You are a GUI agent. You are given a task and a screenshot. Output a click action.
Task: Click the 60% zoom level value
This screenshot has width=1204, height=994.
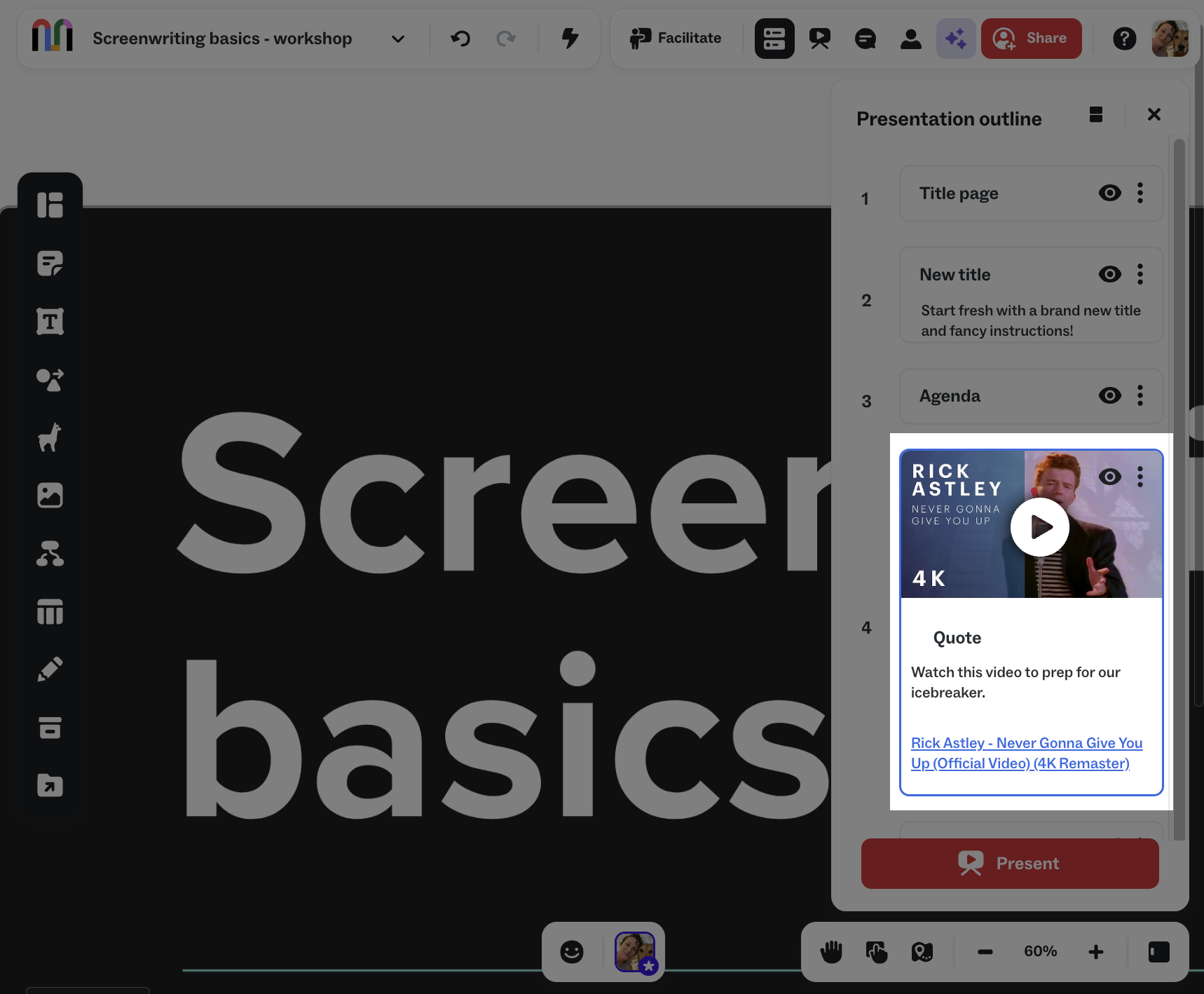1041,951
